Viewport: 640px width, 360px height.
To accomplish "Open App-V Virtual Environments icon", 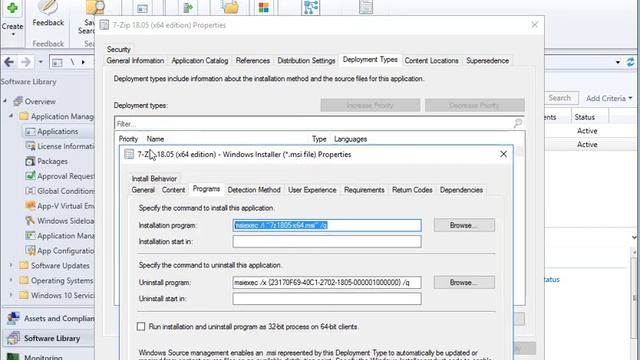I will coord(30,206).
